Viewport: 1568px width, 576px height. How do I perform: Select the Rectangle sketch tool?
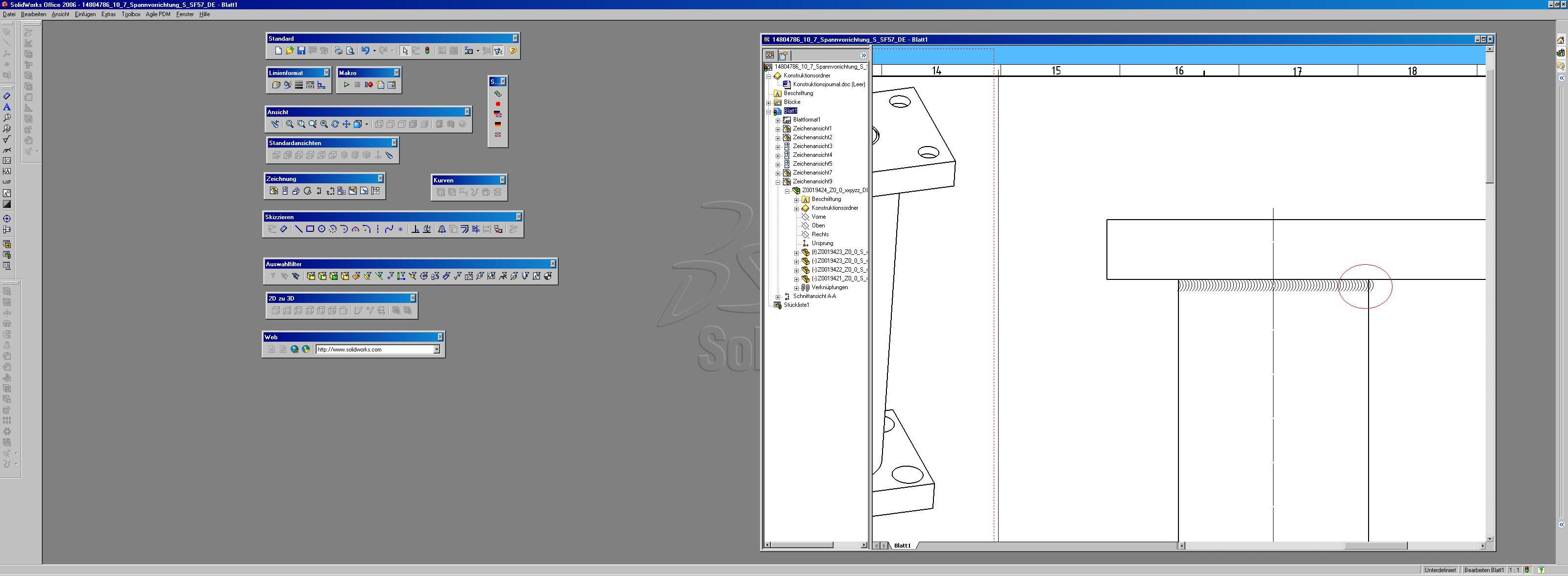pyautogui.click(x=310, y=229)
